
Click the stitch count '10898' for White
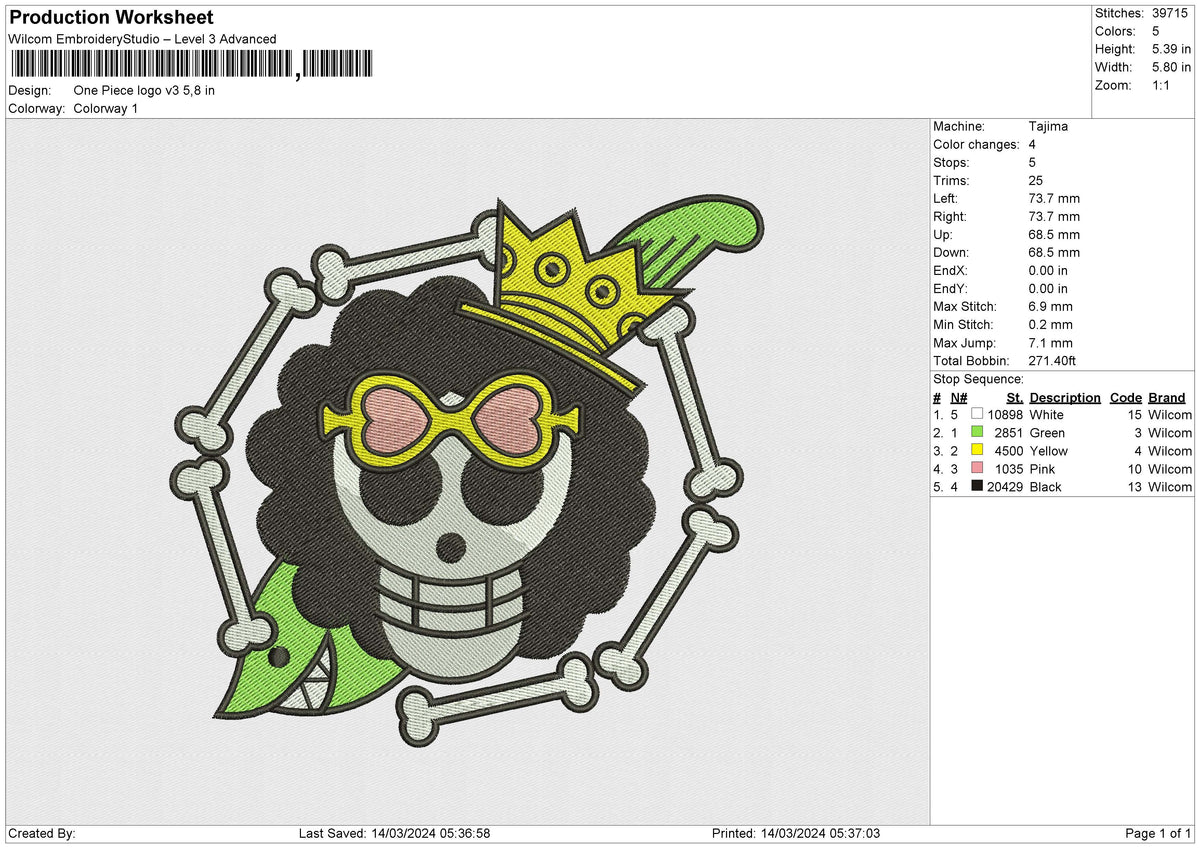click(x=1005, y=415)
